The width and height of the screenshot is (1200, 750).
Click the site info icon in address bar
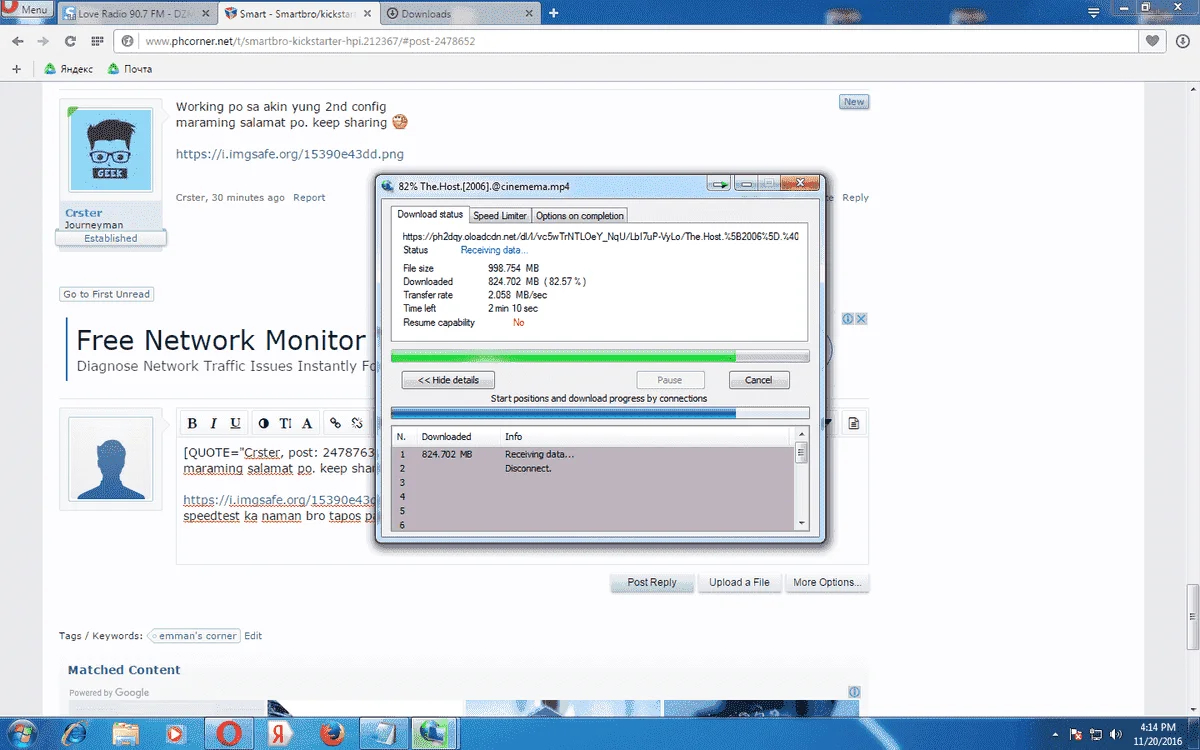128,41
